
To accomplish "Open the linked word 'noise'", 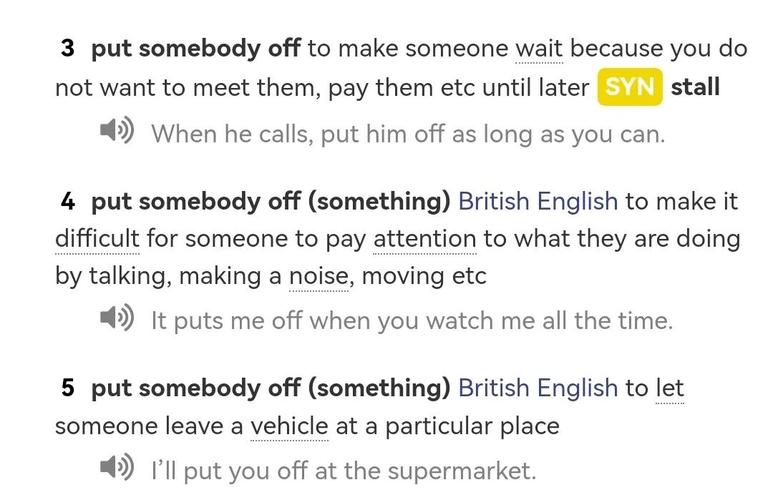I will click(319, 276).
